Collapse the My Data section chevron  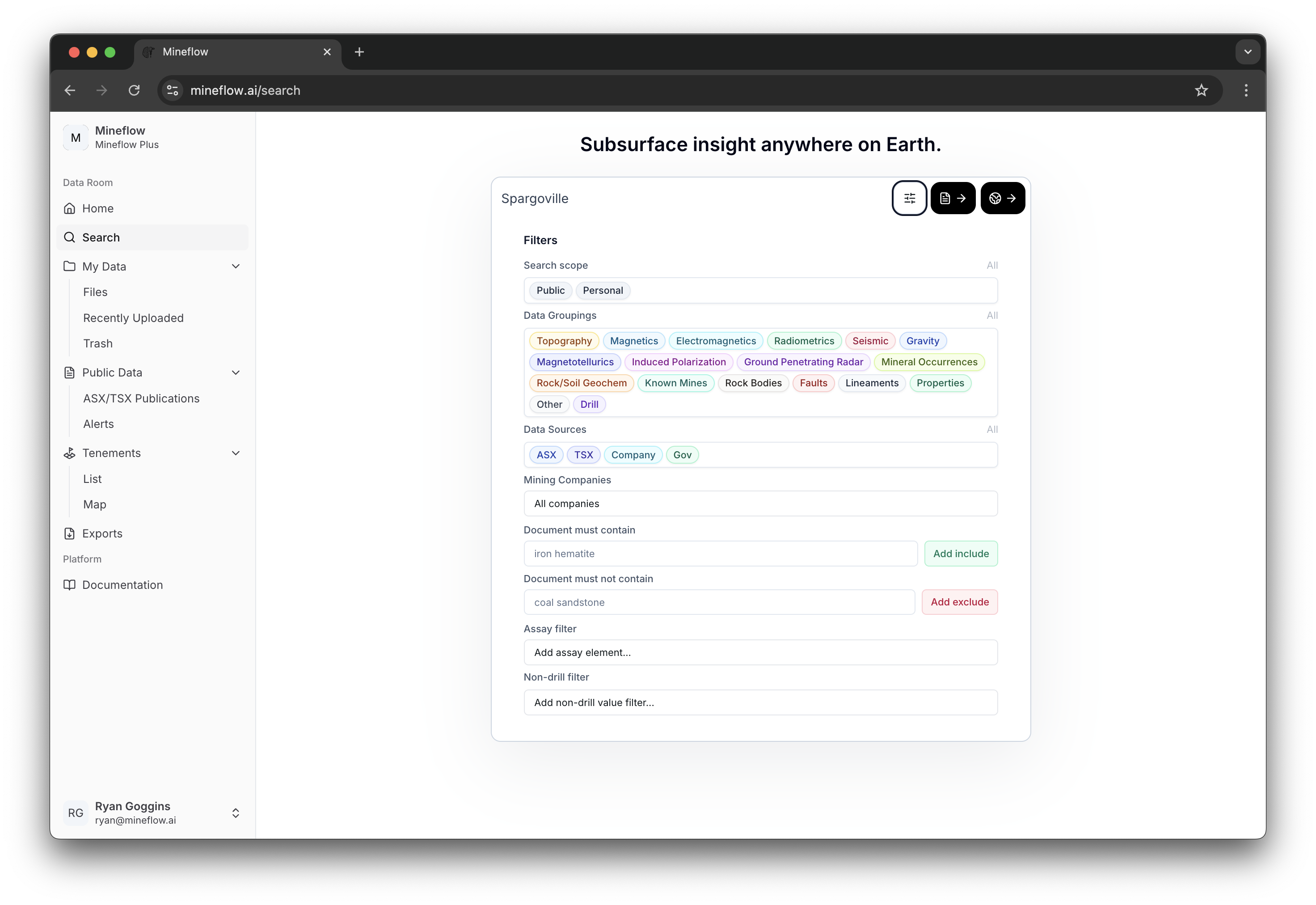[x=236, y=266]
